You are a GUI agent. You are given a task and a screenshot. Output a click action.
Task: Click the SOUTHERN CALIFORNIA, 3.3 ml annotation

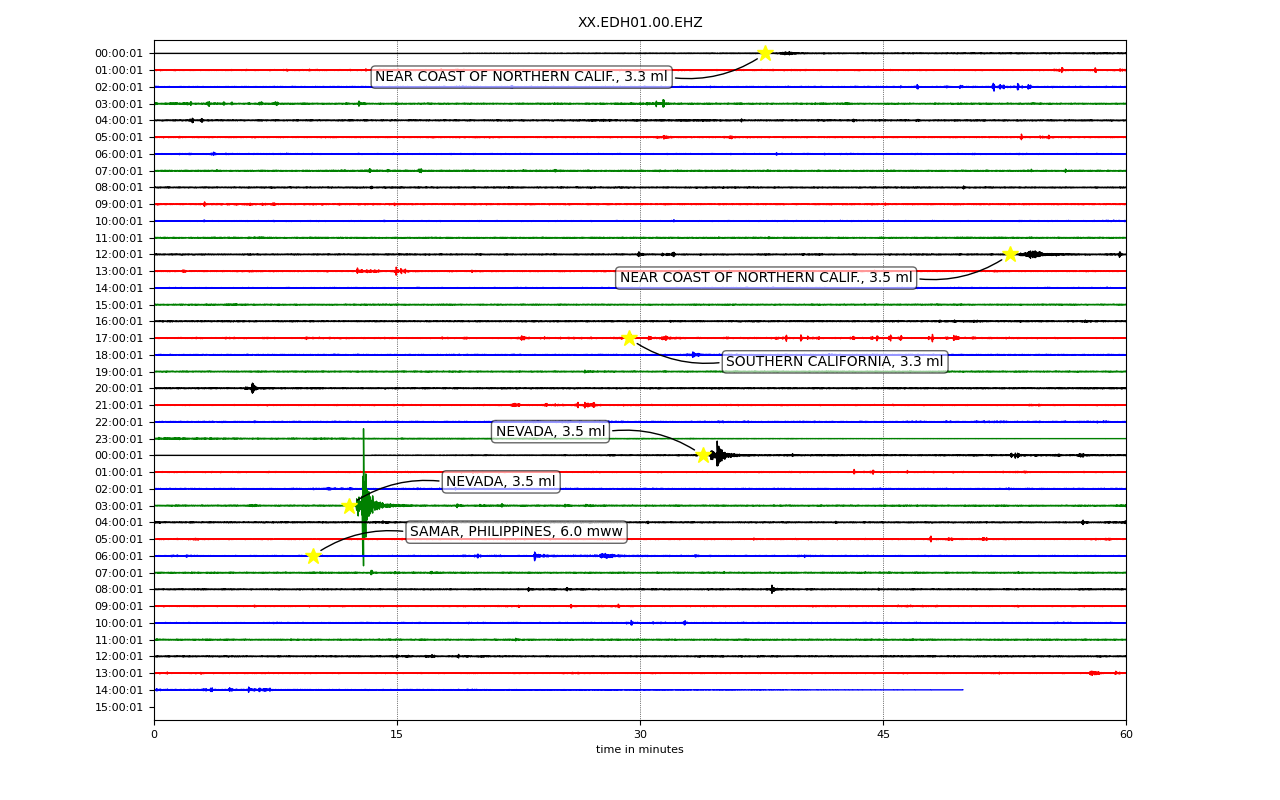835,362
